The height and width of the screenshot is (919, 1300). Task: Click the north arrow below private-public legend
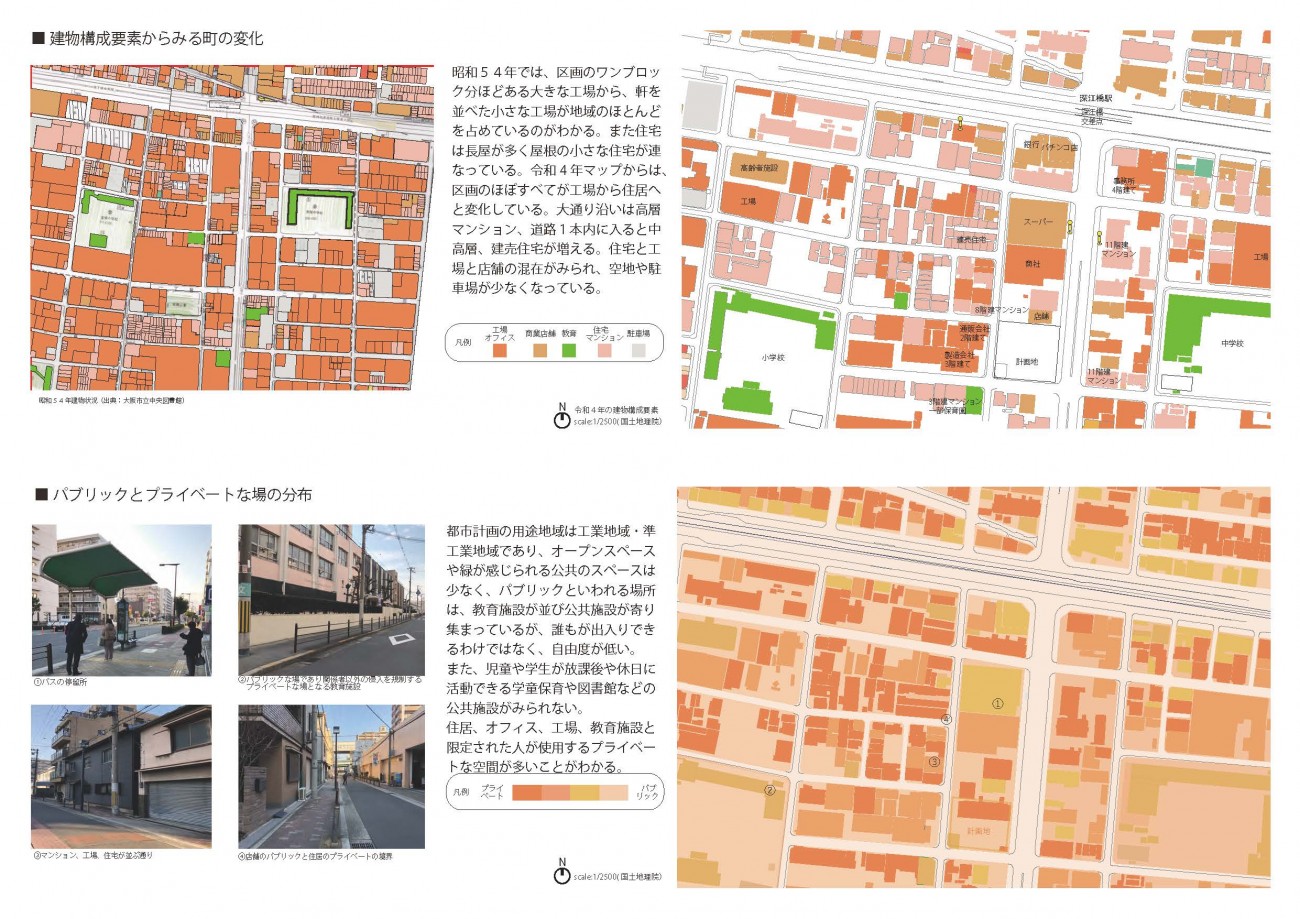coord(562,873)
